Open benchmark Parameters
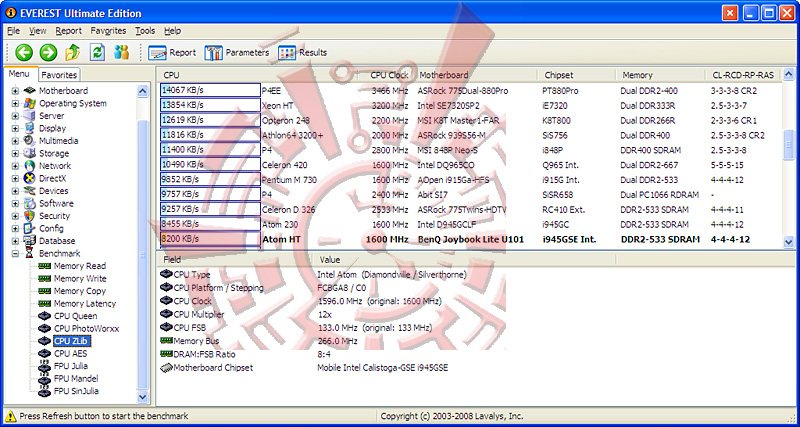The height and width of the screenshot is (427, 800). [x=237, y=53]
